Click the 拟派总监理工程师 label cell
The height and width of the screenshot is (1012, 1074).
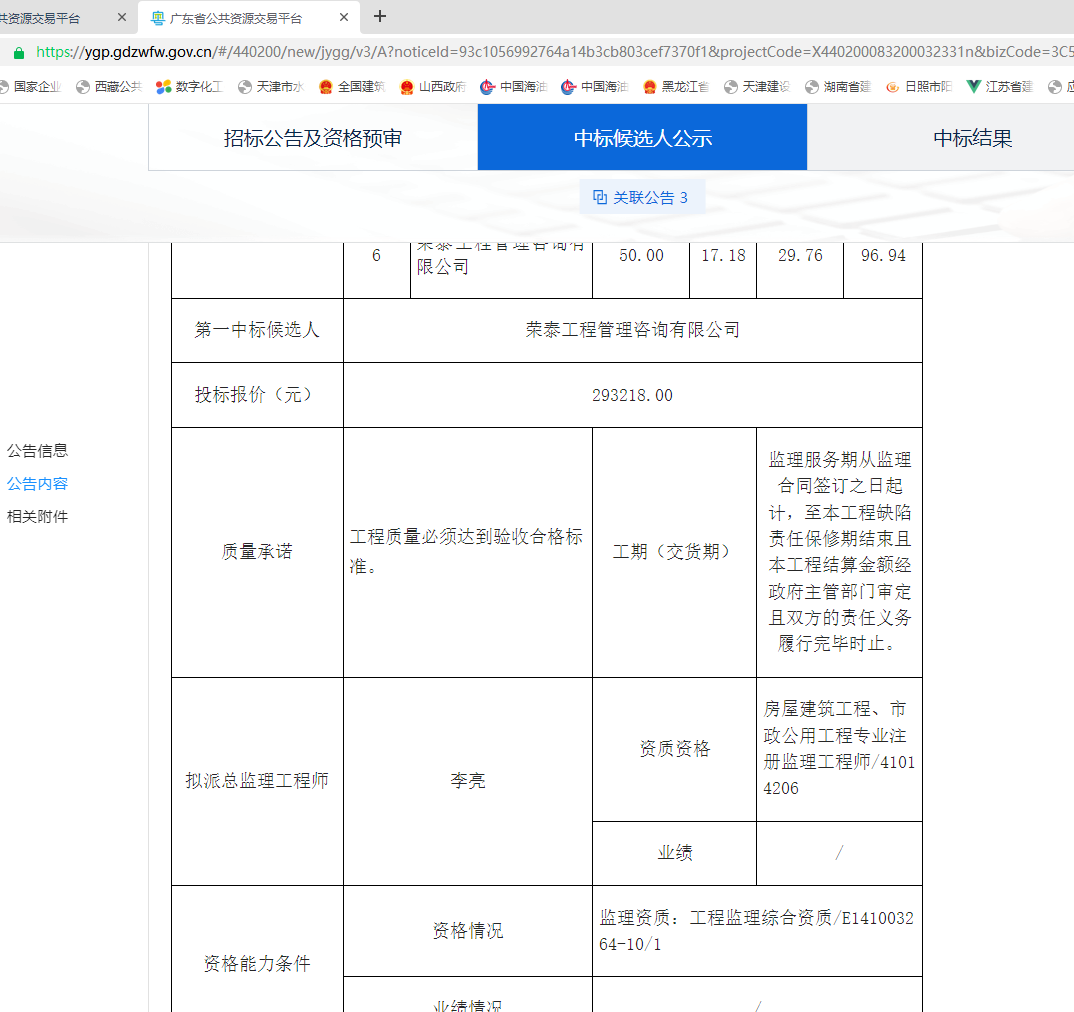point(257,781)
